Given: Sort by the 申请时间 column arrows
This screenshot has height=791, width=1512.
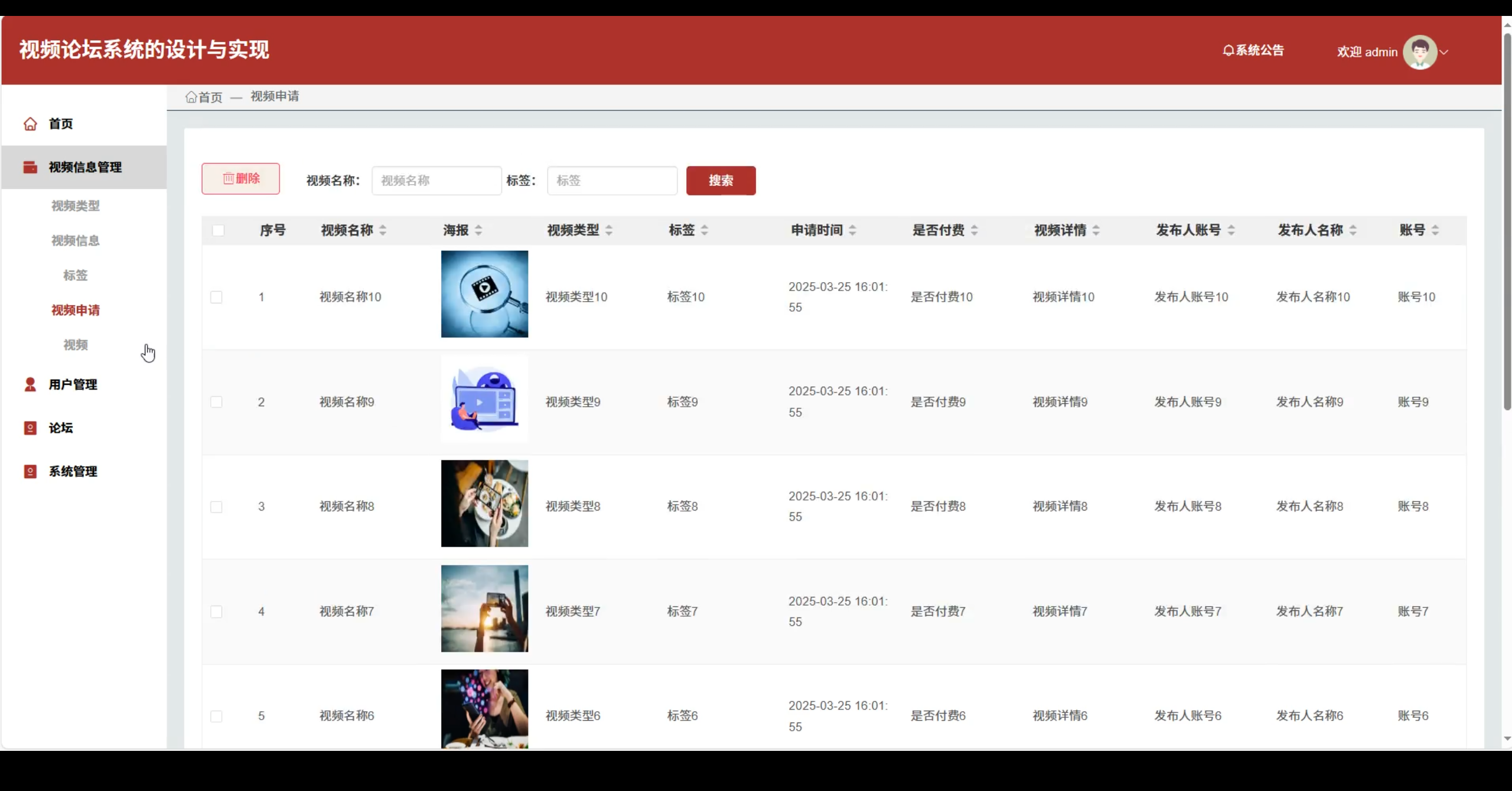Looking at the screenshot, I should click(852, 230).
